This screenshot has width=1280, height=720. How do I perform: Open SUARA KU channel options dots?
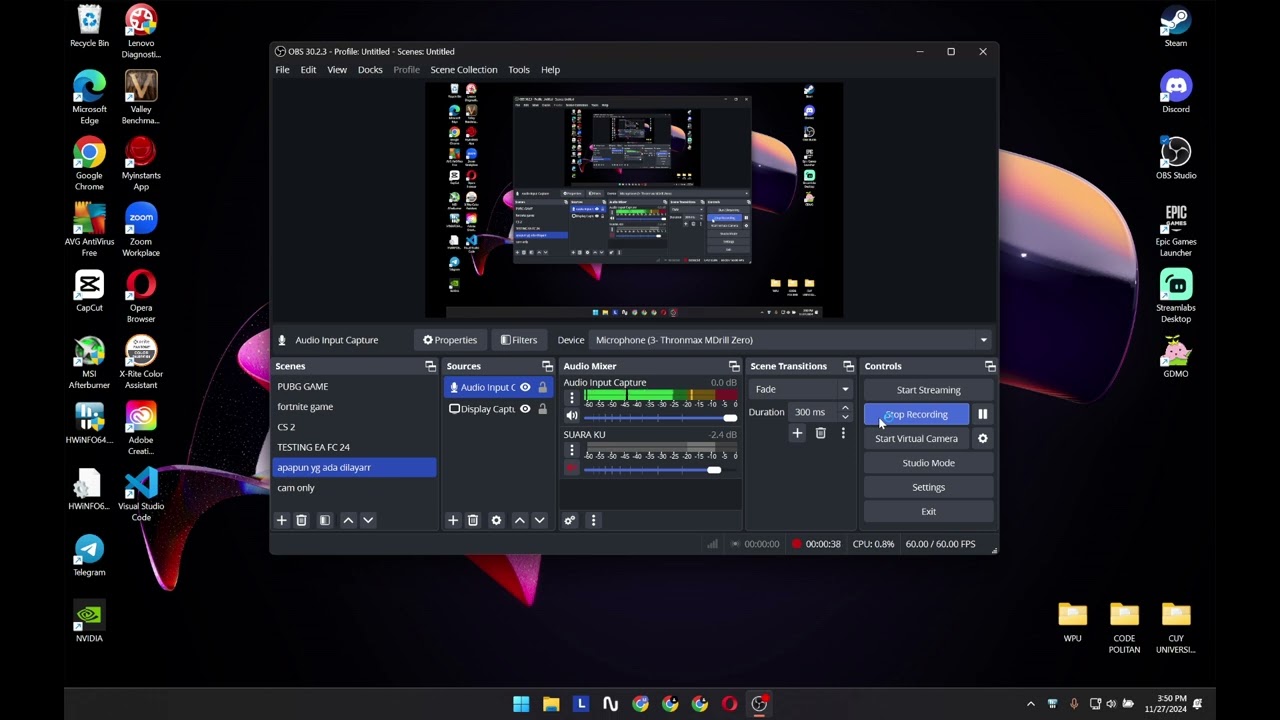572,450
